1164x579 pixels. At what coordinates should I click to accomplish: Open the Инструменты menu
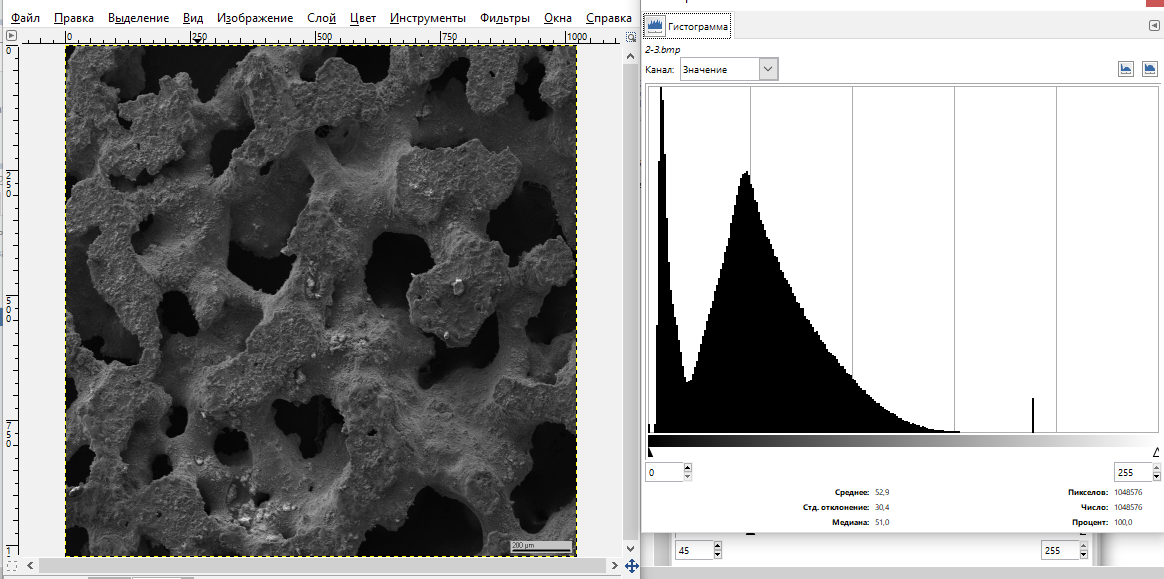pyautogui.click(x=428, y=18)
